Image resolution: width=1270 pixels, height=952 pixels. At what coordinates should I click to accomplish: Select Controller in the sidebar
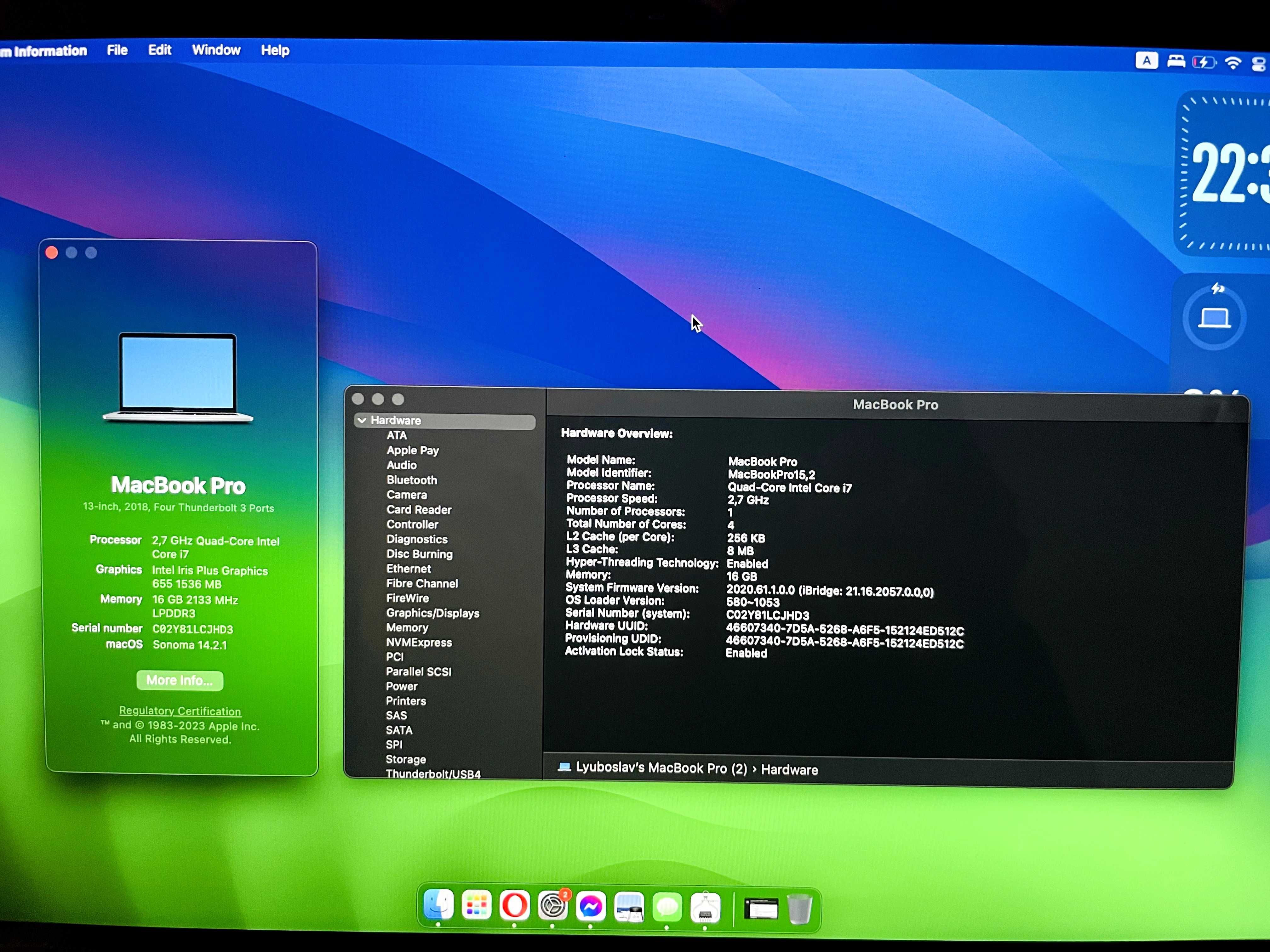click(412, 524)
